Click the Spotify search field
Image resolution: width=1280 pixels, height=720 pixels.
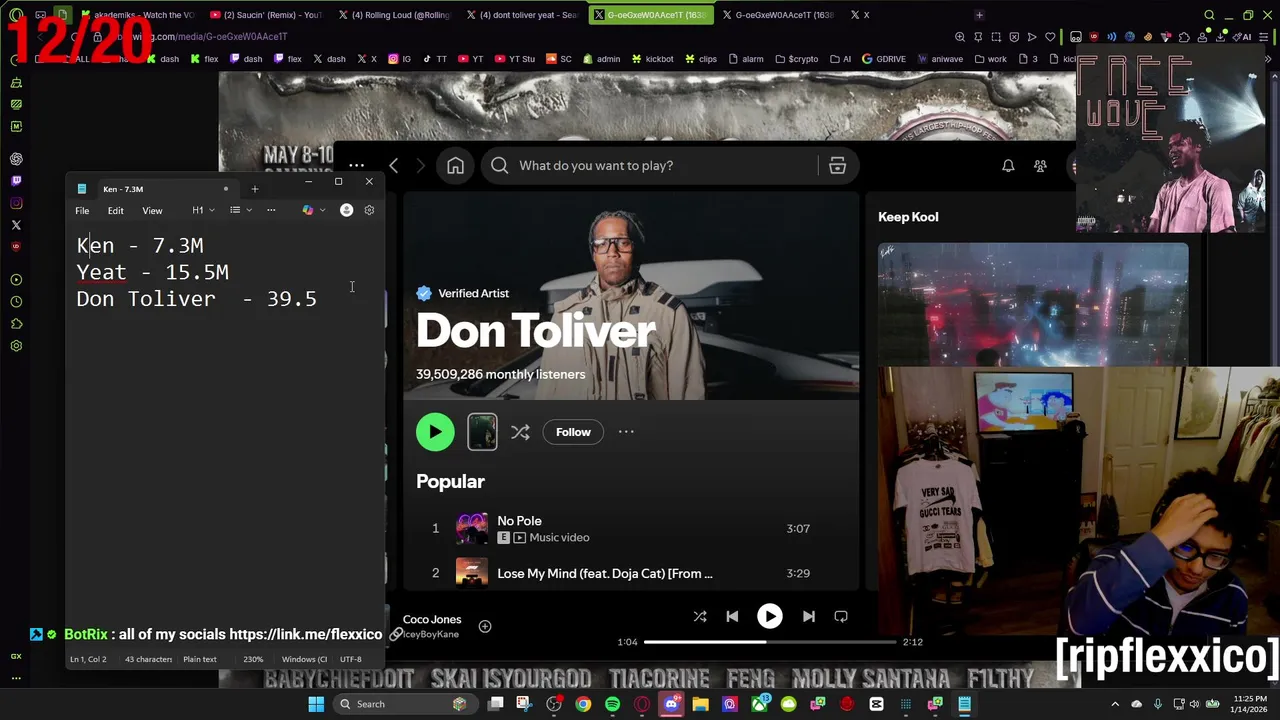coord(650,166)
